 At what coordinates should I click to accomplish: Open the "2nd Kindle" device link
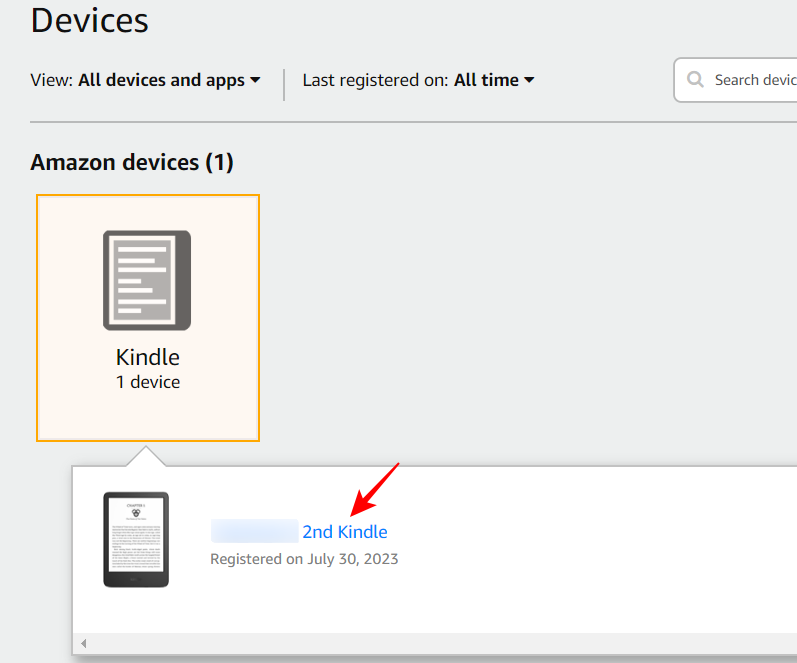344,532
